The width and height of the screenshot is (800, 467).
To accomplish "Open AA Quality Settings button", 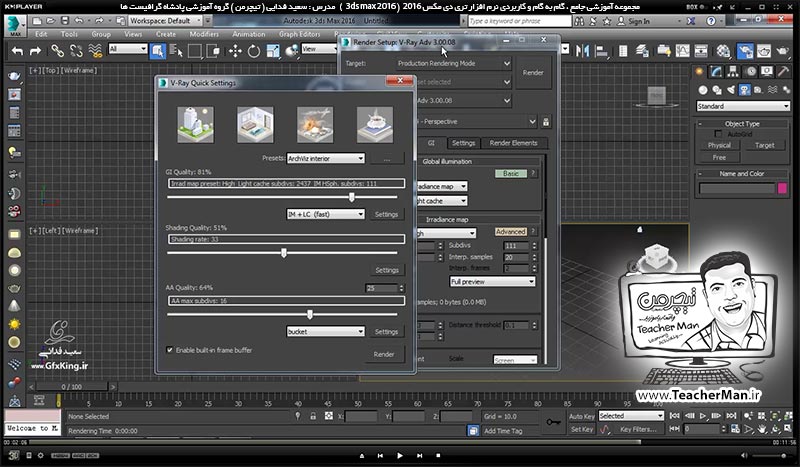I will click(386, 332).
